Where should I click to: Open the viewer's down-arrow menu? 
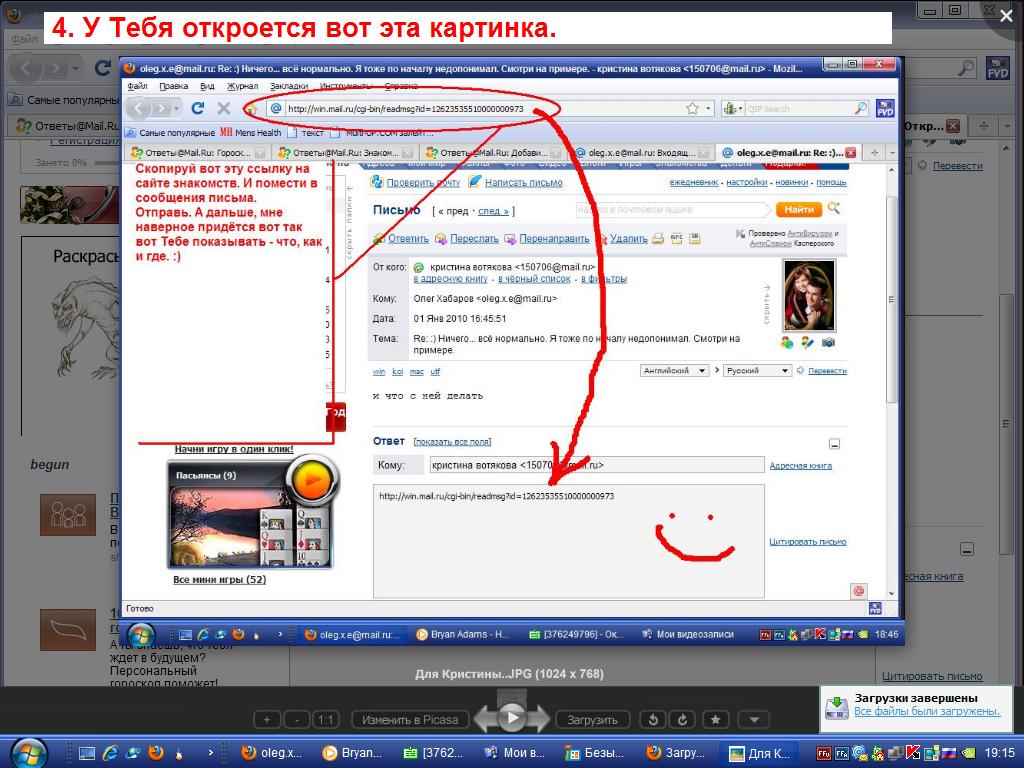pyautogui.click(x=754, y=720)
